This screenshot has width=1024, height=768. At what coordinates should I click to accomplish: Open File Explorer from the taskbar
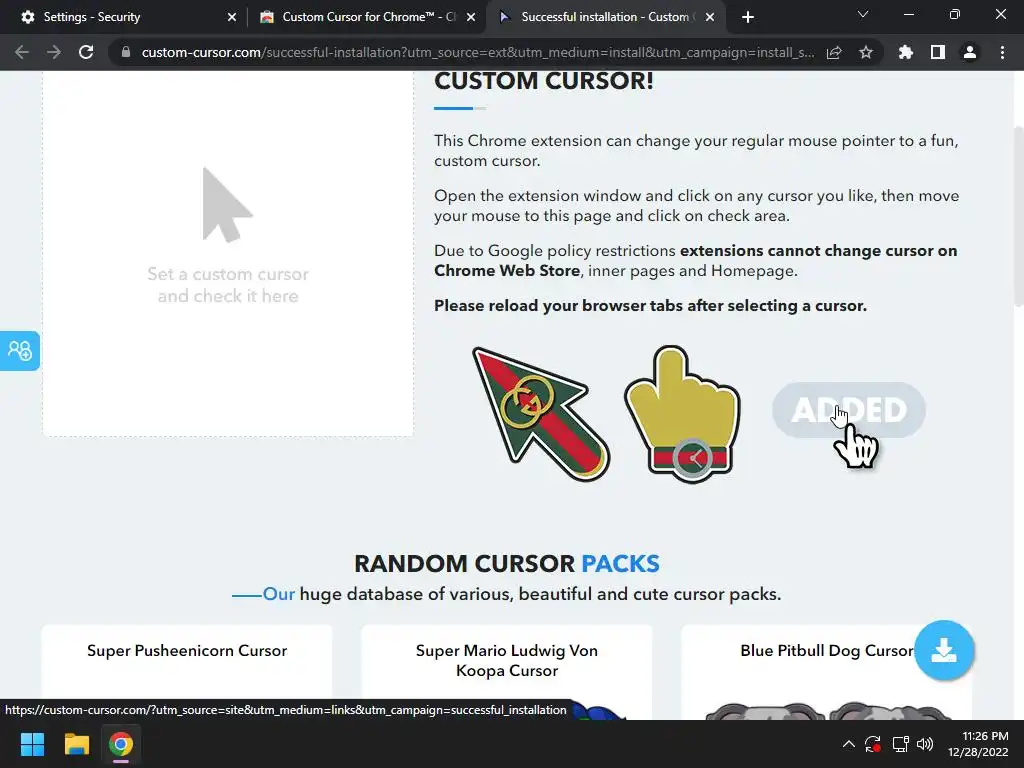click(x=76, y=744)
